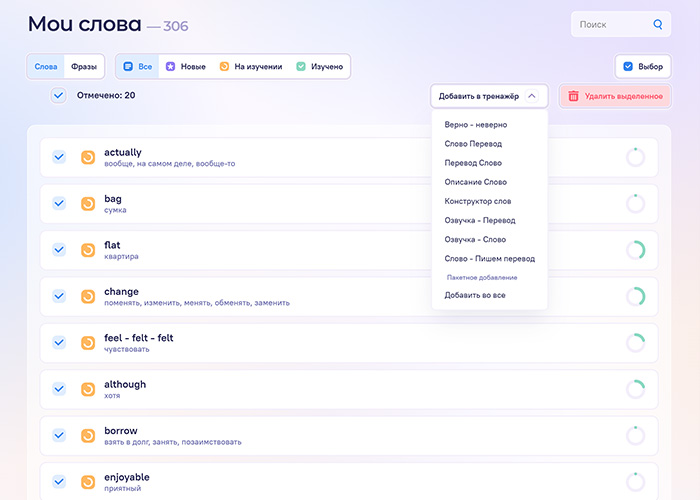
Task: Click the chevron arrow in Добавить в тренажёр
Action: [x=532, y=96]
